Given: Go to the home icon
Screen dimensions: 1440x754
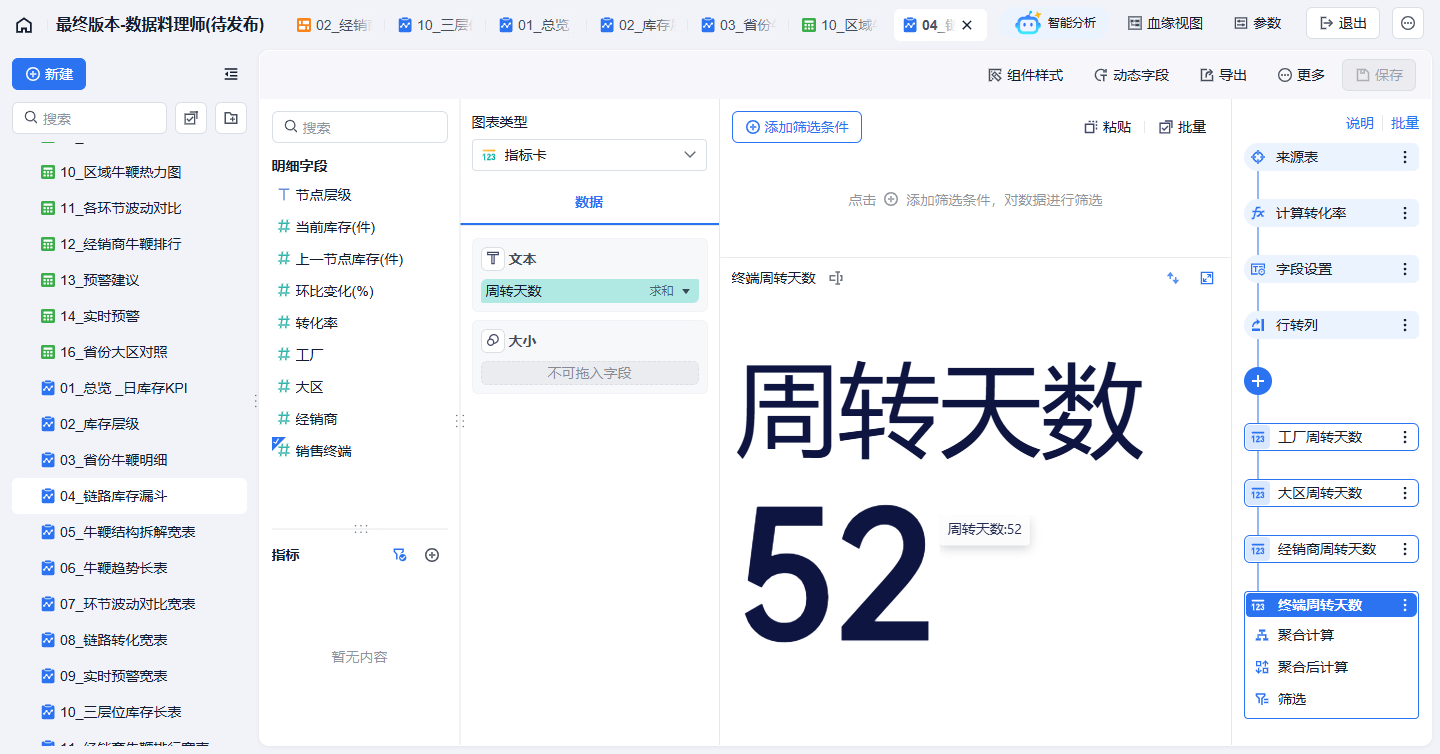Looking at the screenshot, I should 24,25.
